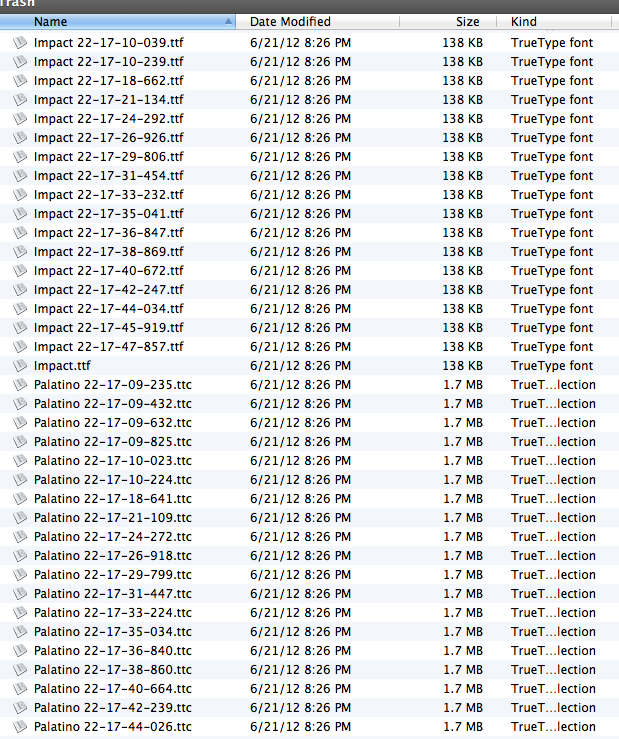
Task: Select file name Palatino 22-17-36-840.ttc
Action: (113, 651)
